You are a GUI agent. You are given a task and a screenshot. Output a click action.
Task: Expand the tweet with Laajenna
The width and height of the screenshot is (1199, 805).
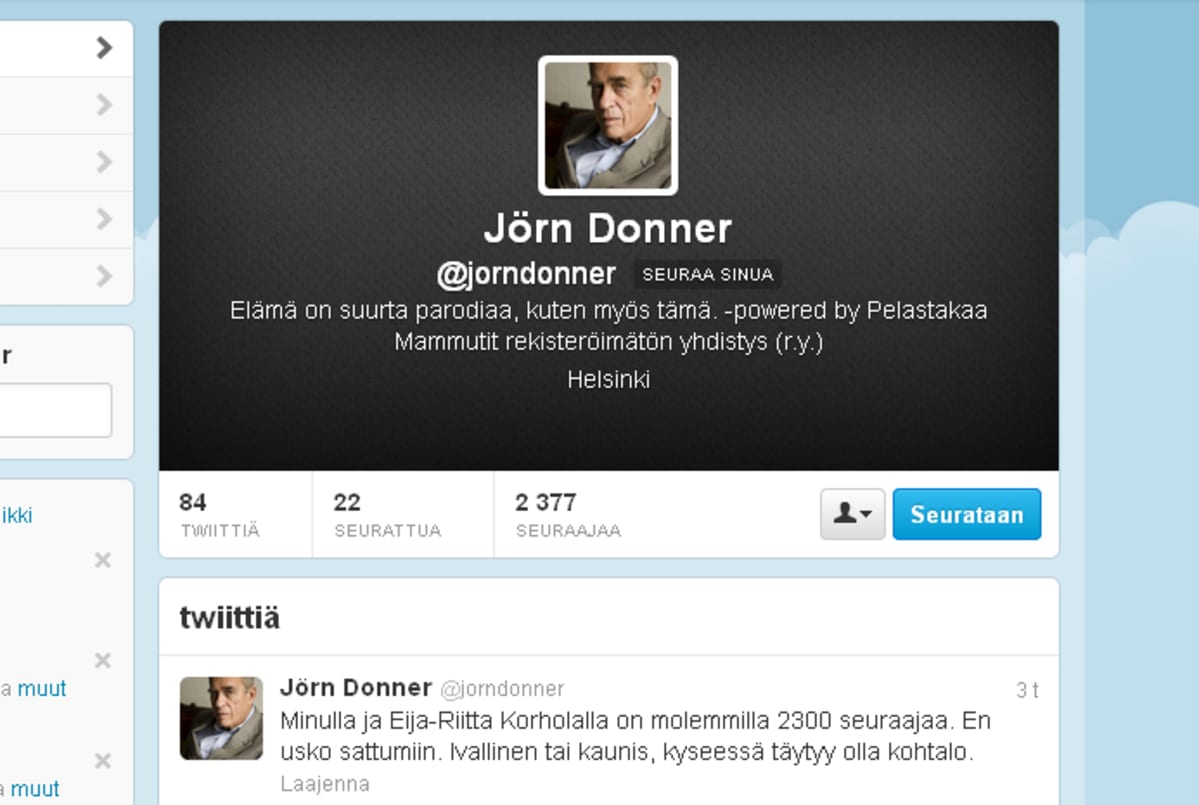pos(324,784)
